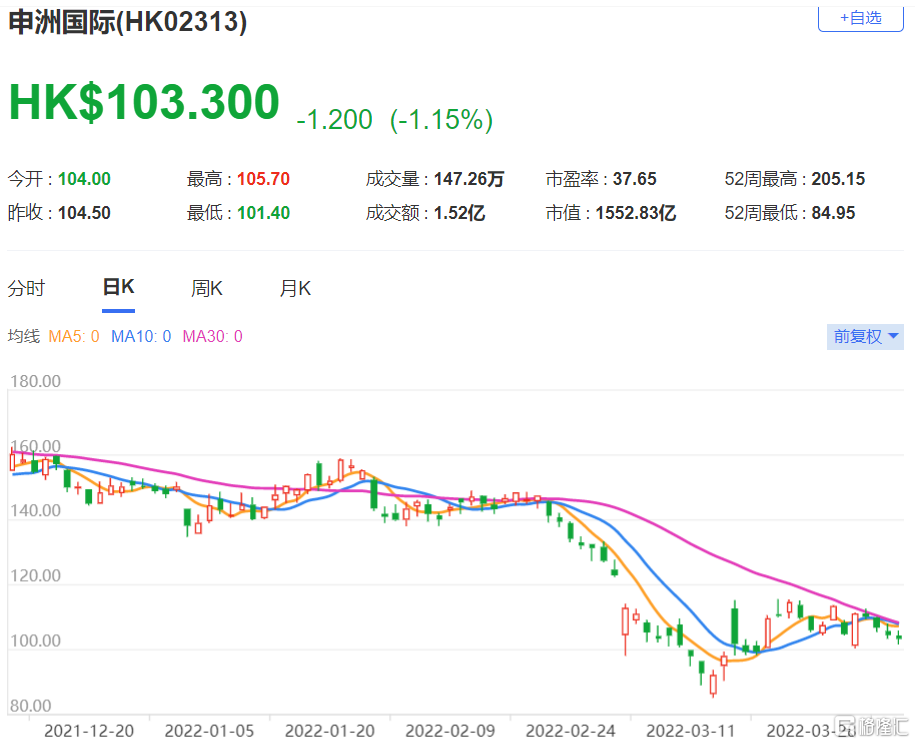Open the 月K monthly chart tab
Image resolution: width=915 pixels, height=744 pixels.
point(295,288)
